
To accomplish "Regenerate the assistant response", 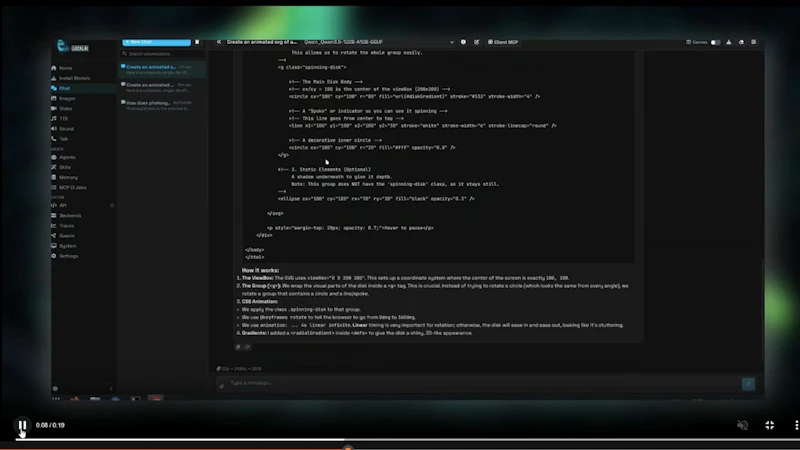I will [x=247, y=347].
